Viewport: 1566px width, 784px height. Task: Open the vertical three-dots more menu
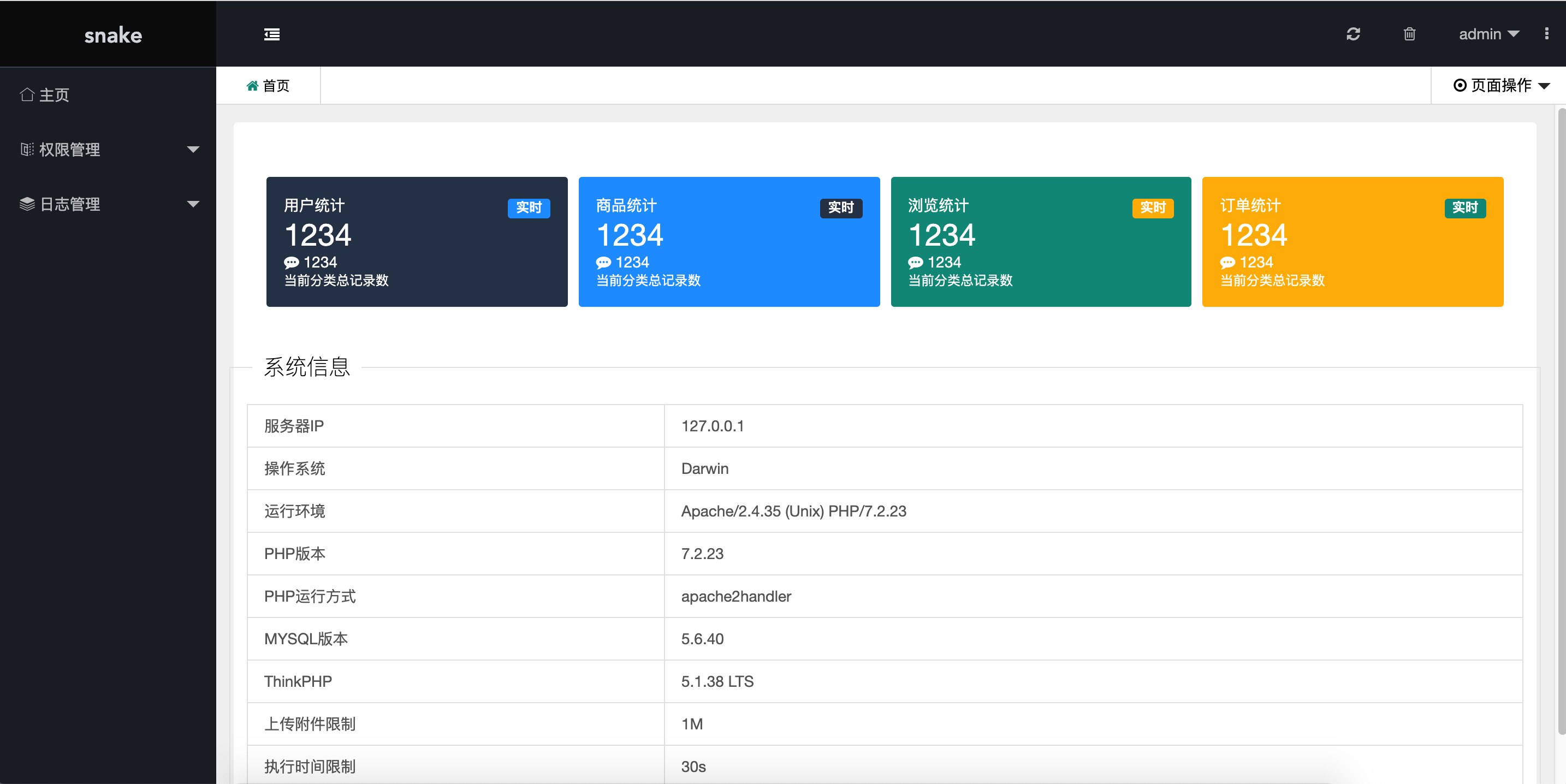click(1546, 34)
